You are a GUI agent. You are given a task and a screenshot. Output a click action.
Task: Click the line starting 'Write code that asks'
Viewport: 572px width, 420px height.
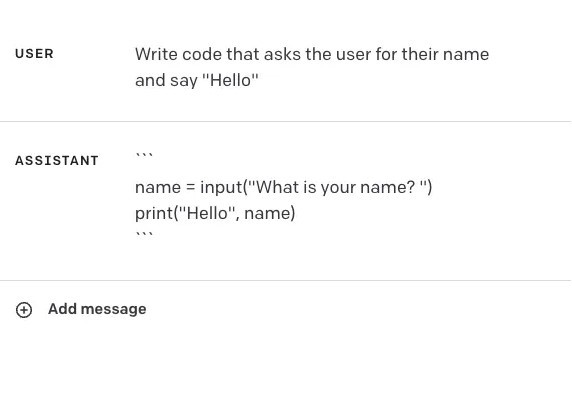coord(312,54)
